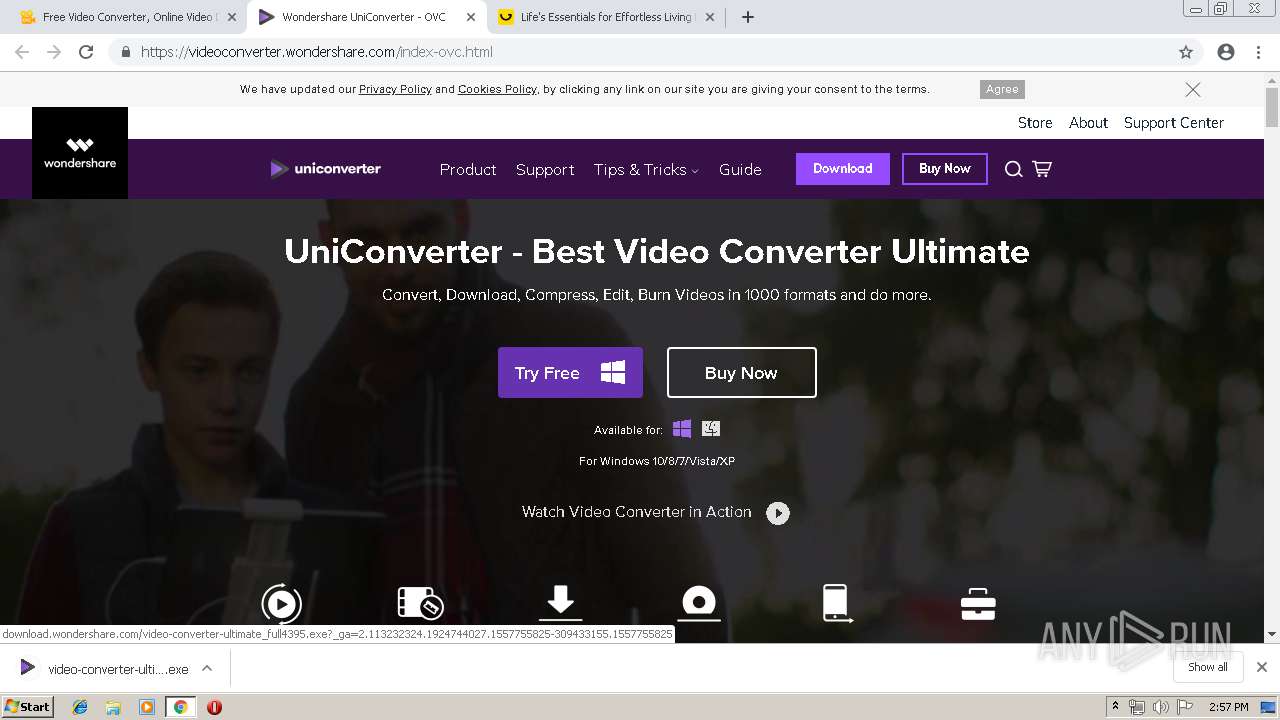Image resolution: width=1280 pixels, height=720 pixels.
Task: Open the Windows Explorer taskbar folder icon
Action: pyautogui.click(x=113, y=707)
